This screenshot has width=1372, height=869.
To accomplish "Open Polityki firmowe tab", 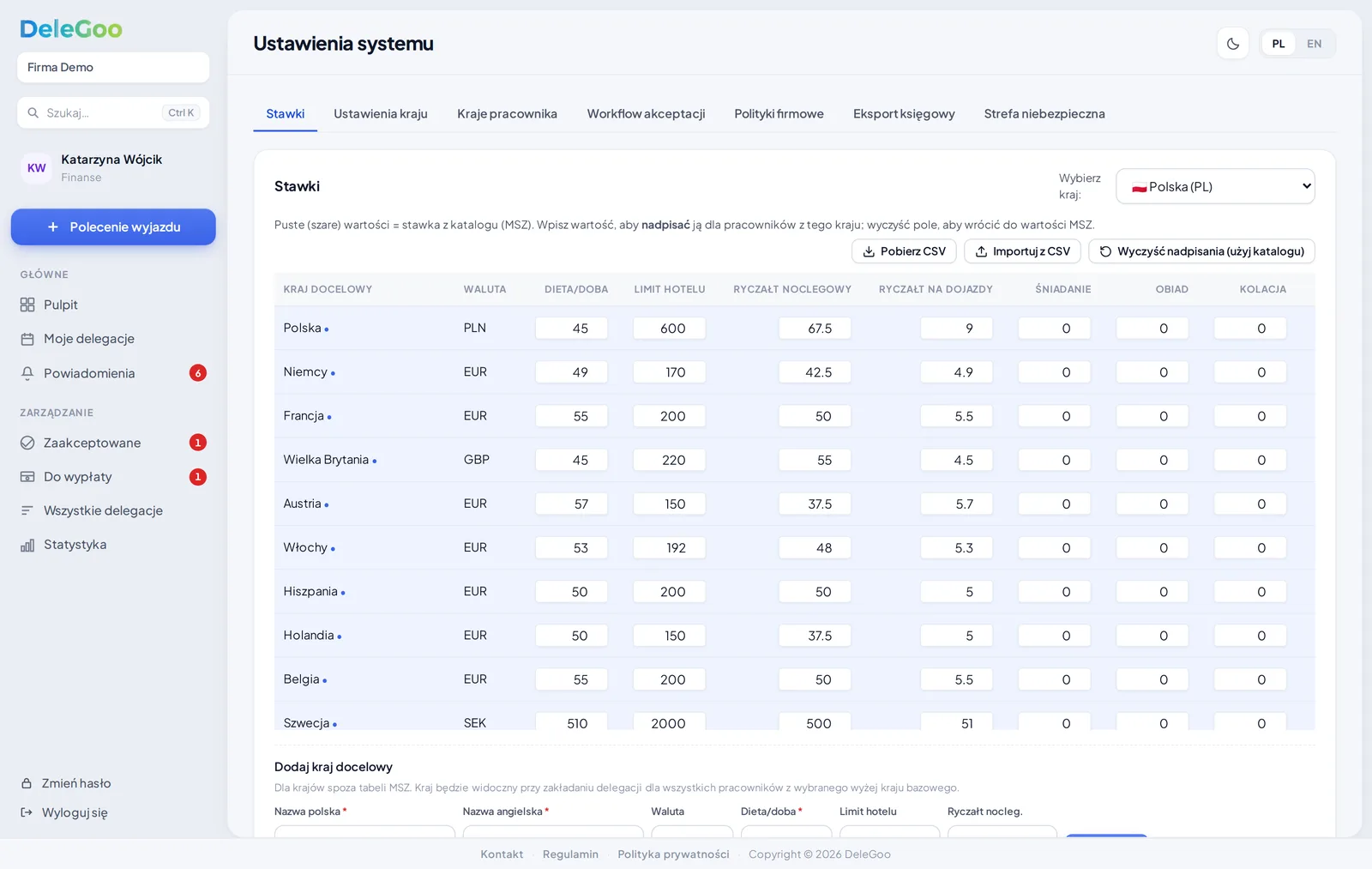I will tap(779, 113).
